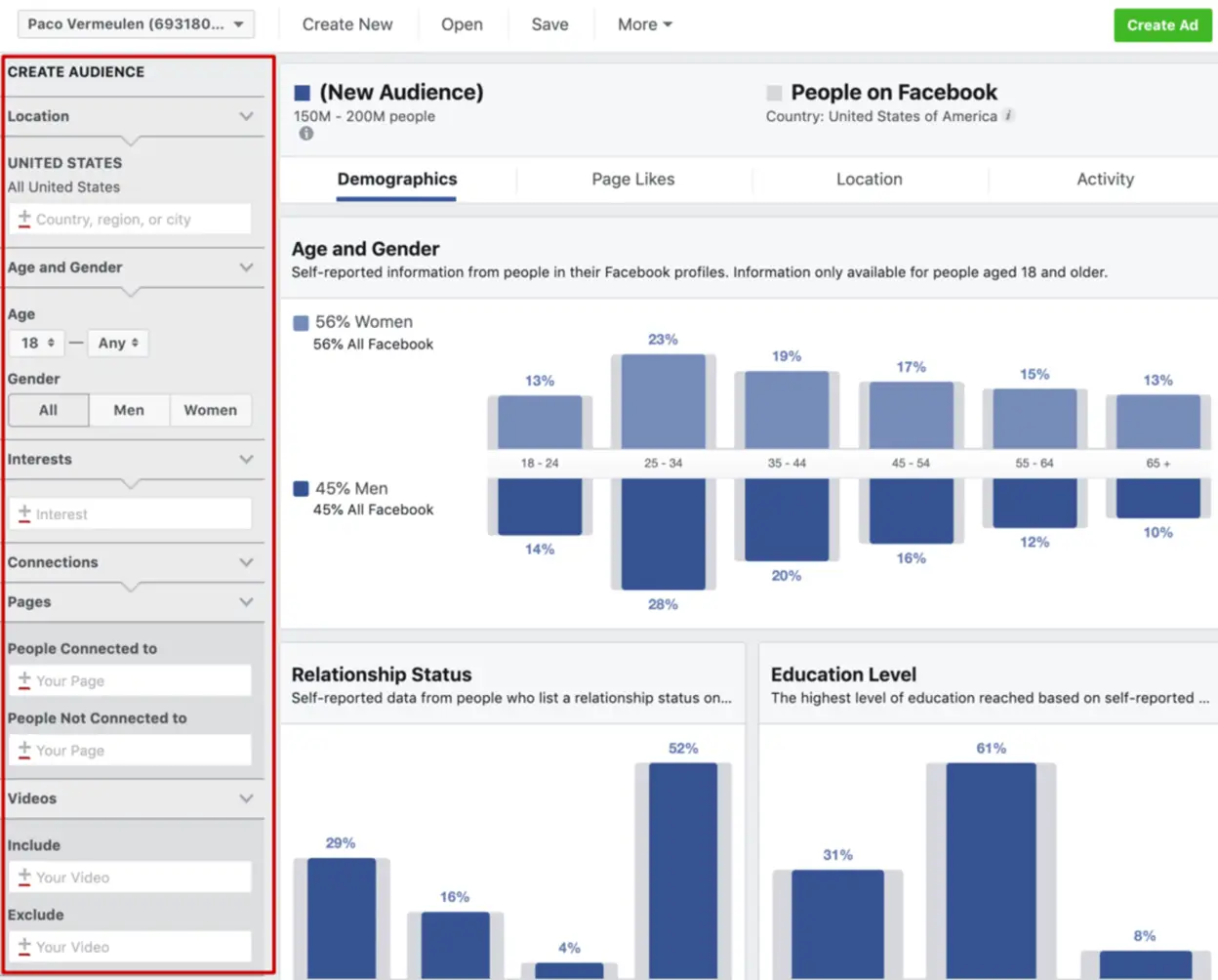Click the plus icon under People Connected to

pyautogui.click(x=24, y=680)
